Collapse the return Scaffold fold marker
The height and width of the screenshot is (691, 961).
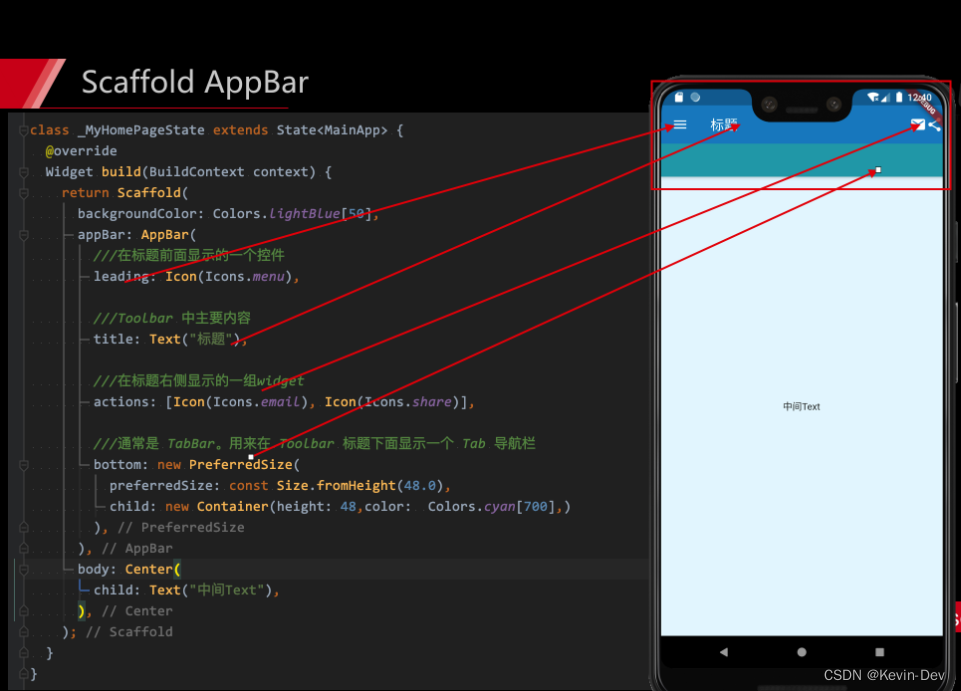click(23, 193)
